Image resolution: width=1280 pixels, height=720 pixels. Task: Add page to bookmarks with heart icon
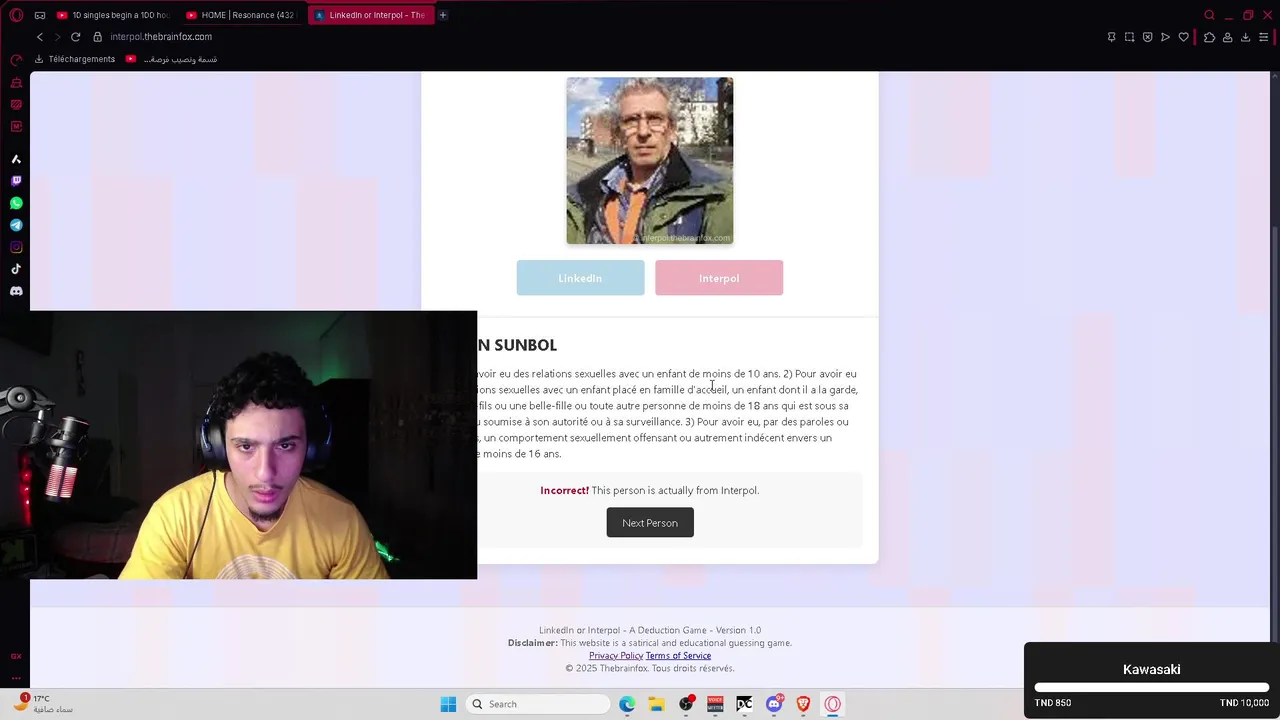tap(1183, 37)
